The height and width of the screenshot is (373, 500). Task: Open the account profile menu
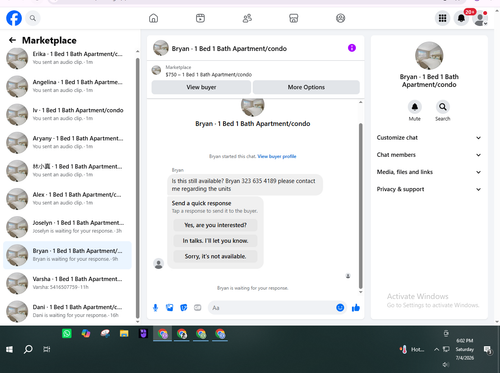click(480, 18)
